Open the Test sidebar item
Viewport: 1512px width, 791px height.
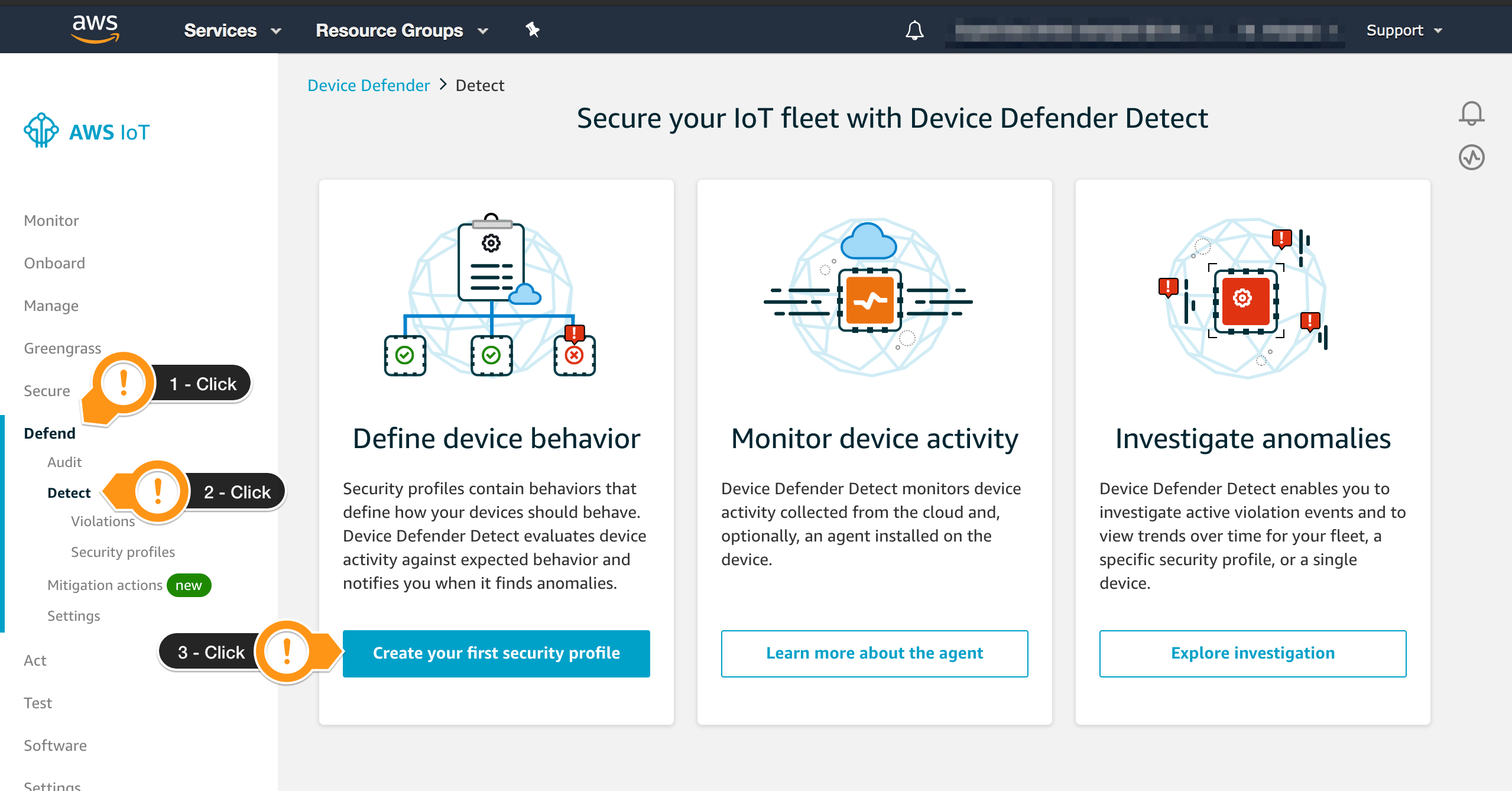pos(38,703)
